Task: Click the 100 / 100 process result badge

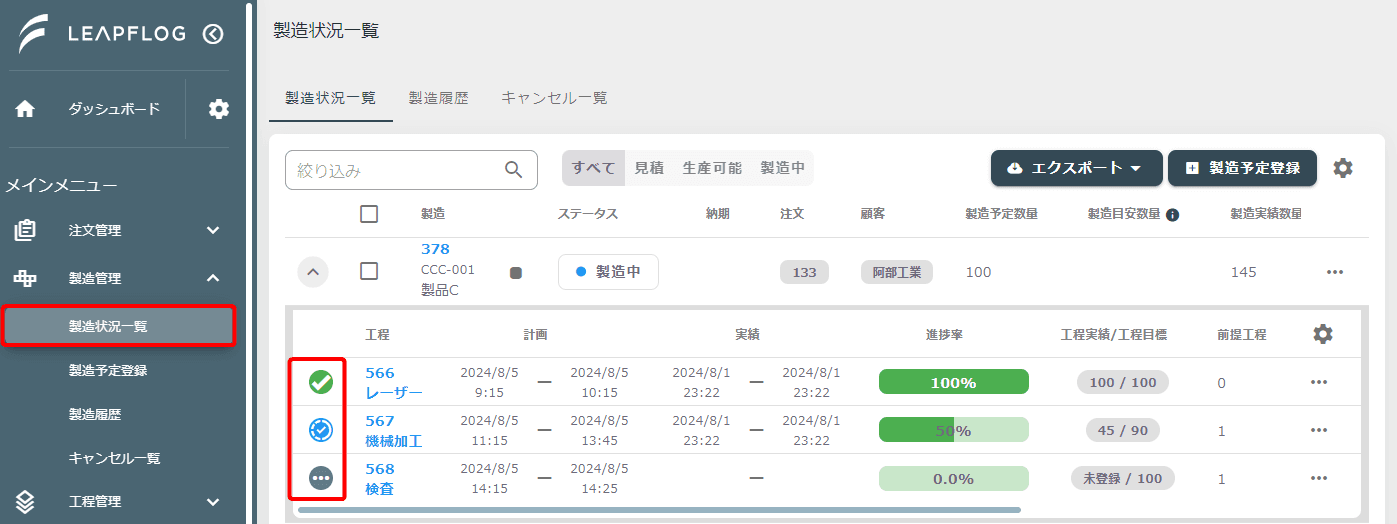Action: [x=1123, y=382]
